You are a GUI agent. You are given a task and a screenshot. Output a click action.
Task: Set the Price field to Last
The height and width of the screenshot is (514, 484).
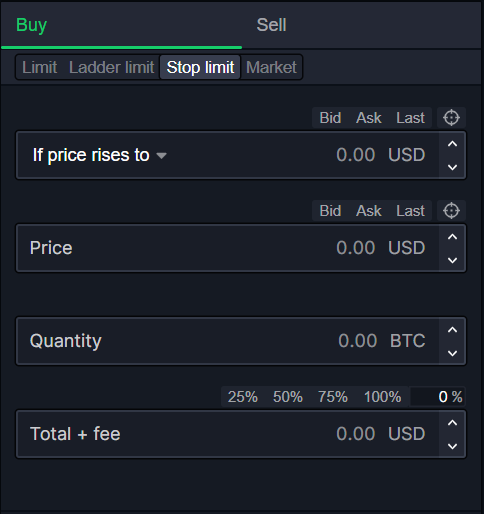pyautogui.click(x=410, y=211)
